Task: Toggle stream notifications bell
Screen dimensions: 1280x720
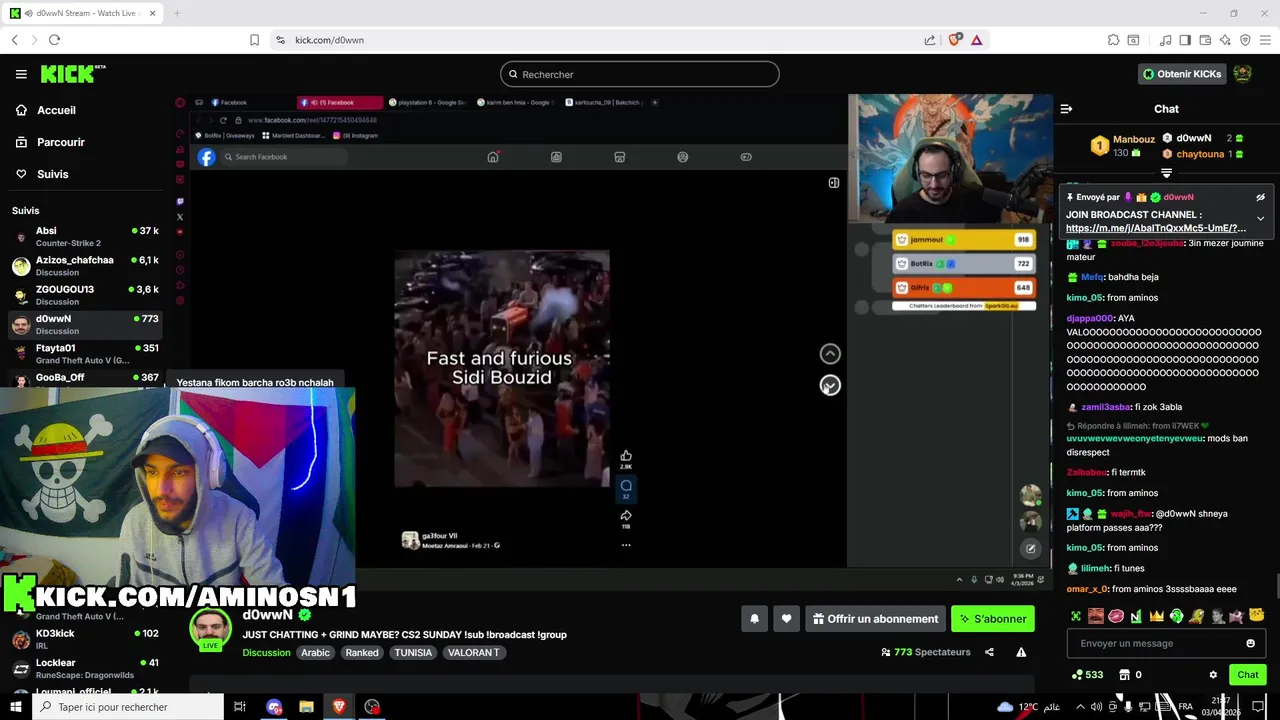Action: coord(754,619)
